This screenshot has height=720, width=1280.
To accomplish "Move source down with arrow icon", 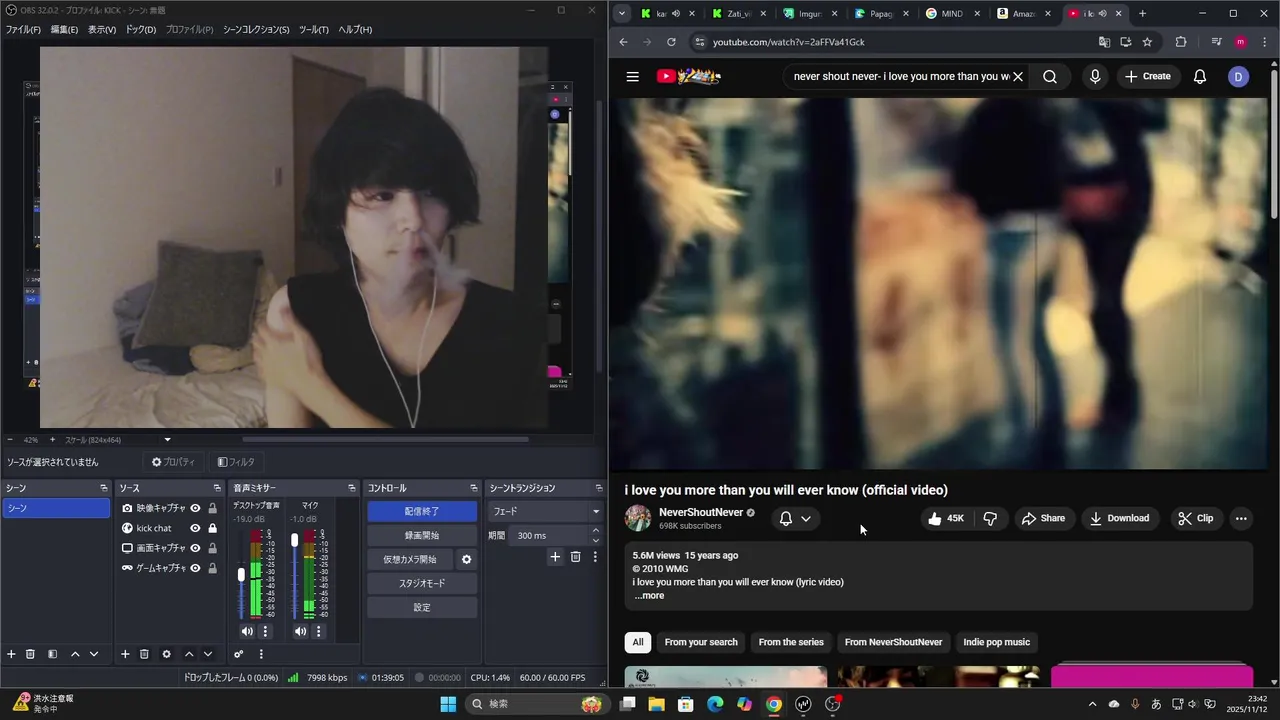I will [208, 654].
